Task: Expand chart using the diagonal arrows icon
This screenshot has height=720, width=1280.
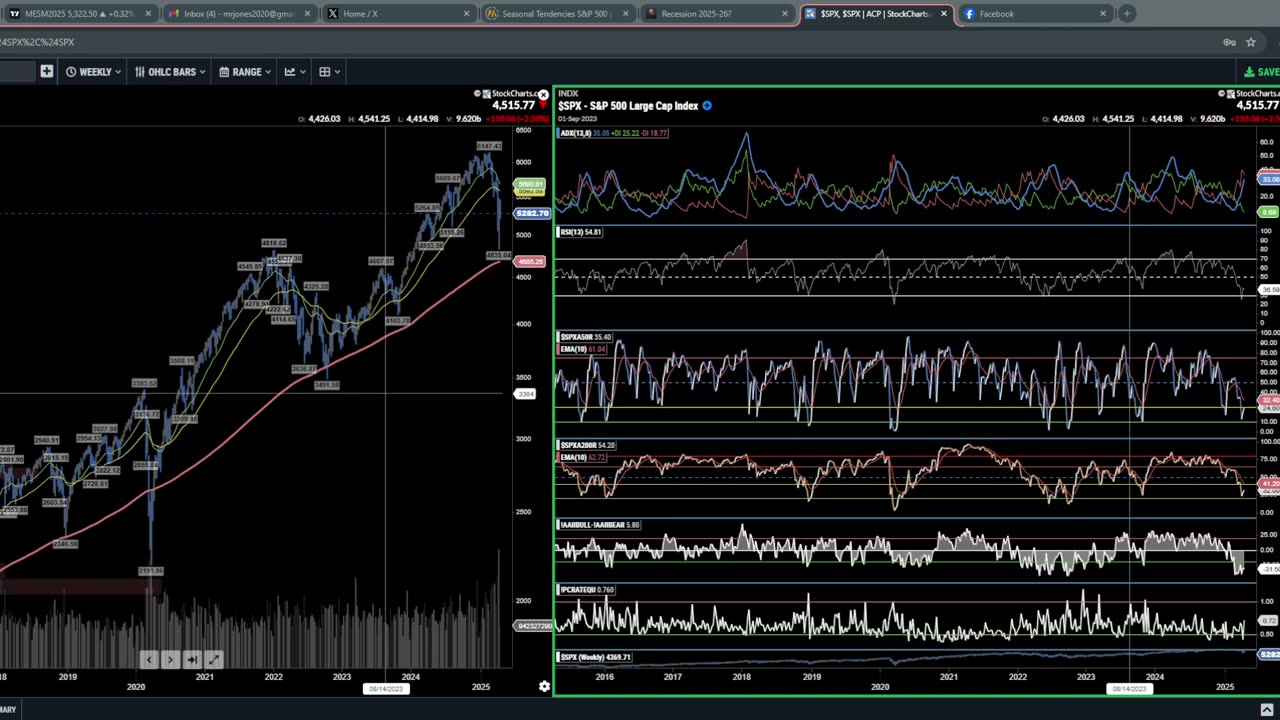Action: pyautogui.click(x=213, y=660)
